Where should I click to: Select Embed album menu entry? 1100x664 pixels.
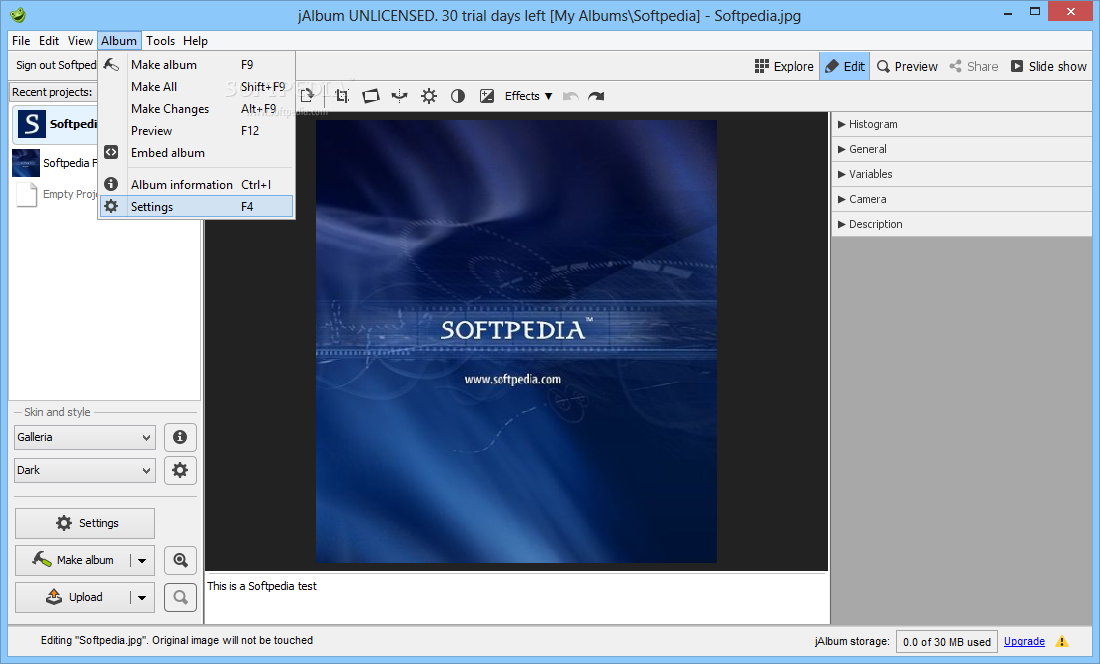(196, 153)
